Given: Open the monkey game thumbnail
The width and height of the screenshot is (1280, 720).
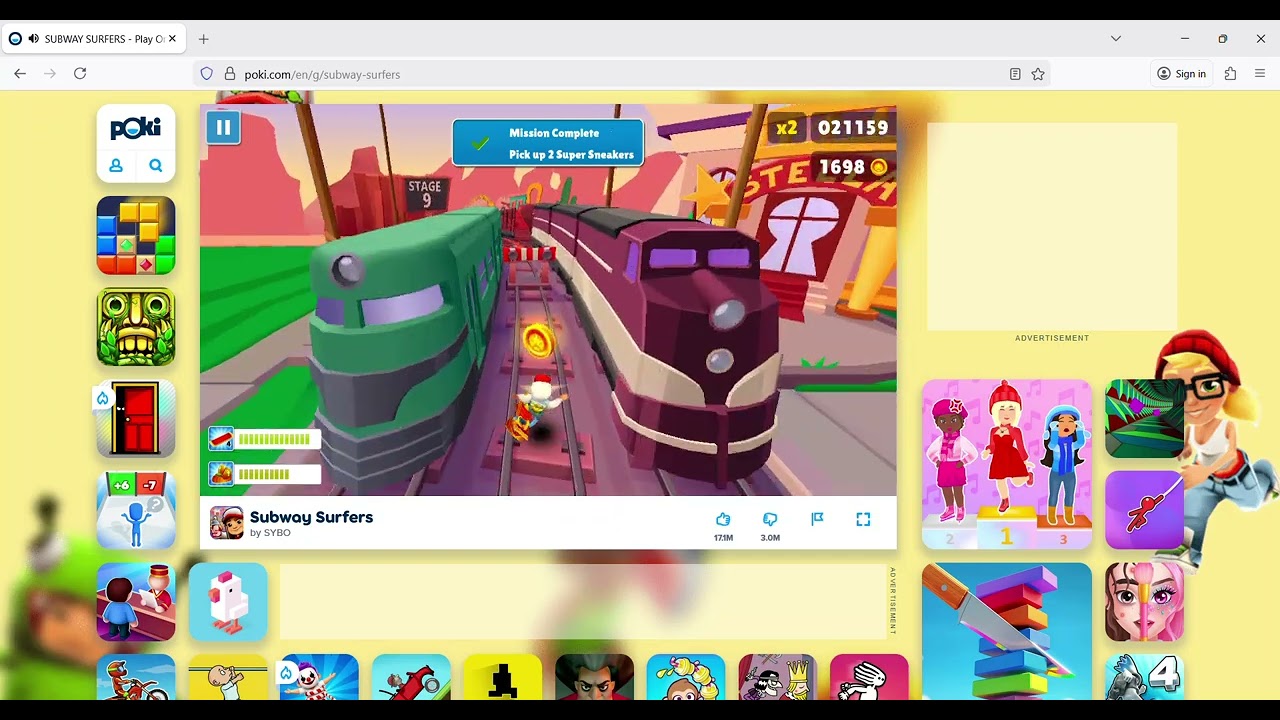Looking at the screenshot, I should 686,677.
